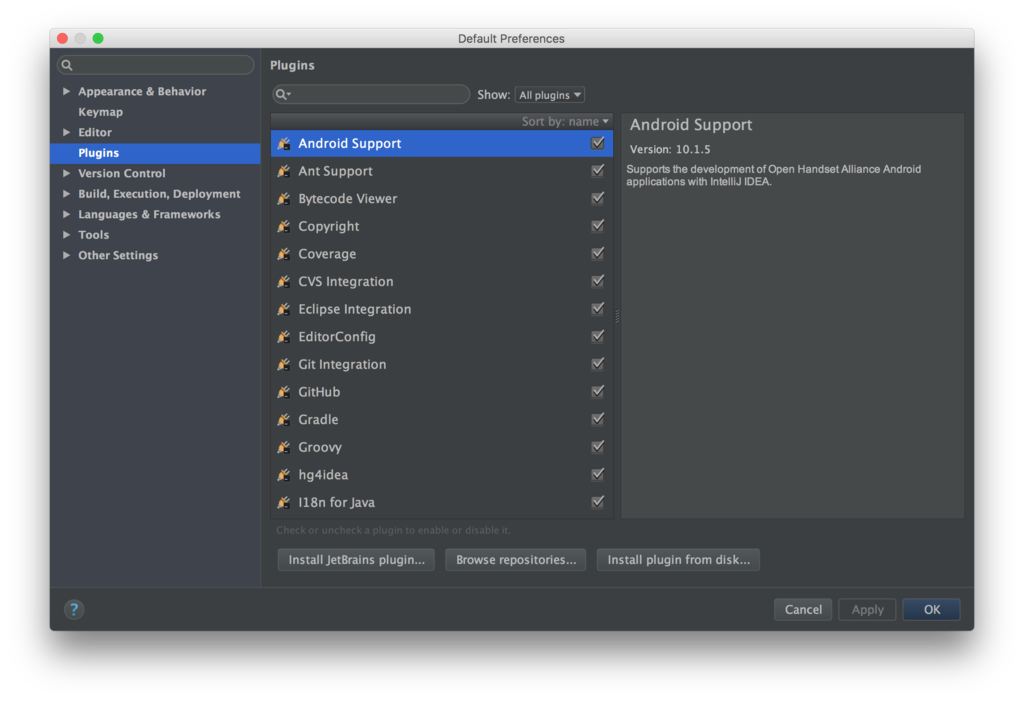Uncheck the Ant Support plugin
The height and width of the screenshot is (702, 1024).
(x=598, y=170)
